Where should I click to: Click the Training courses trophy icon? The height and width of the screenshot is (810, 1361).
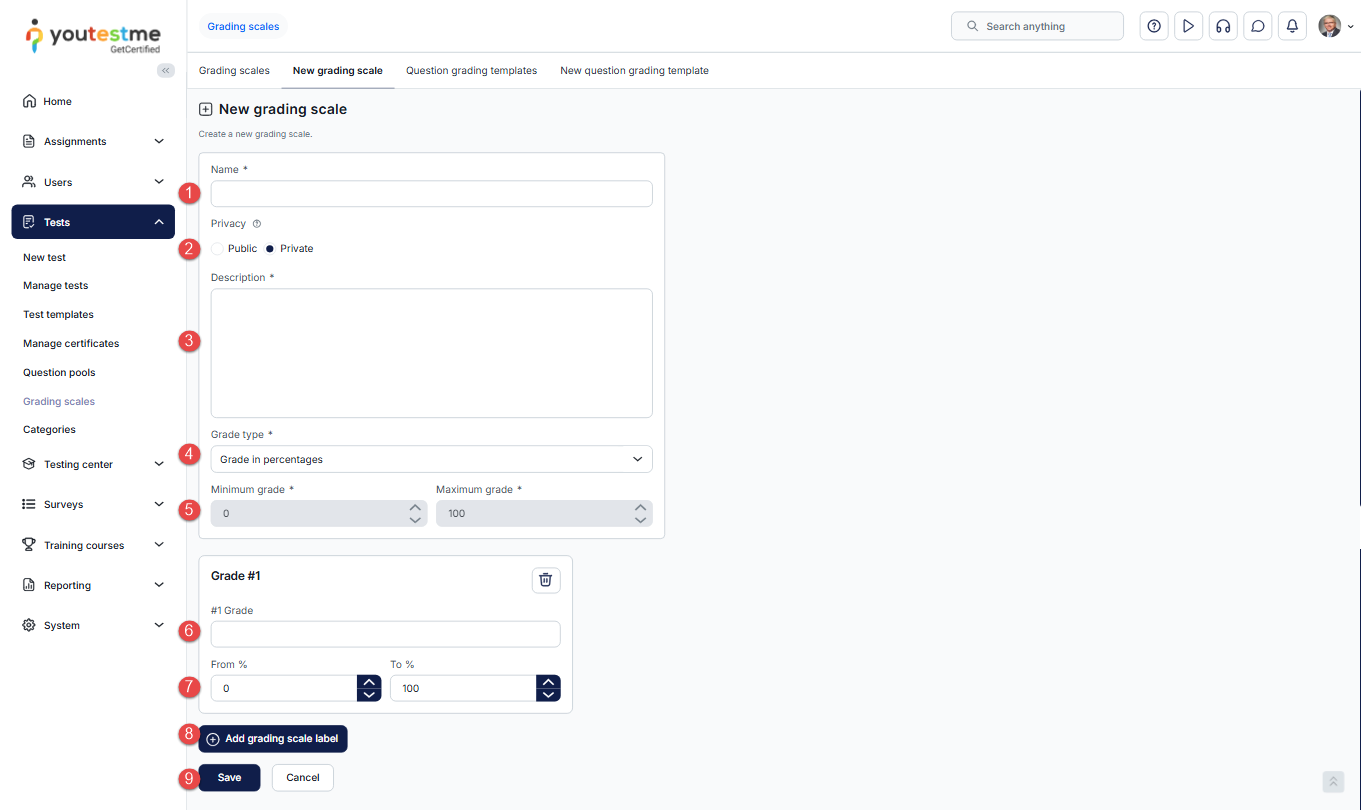[29, 545]
